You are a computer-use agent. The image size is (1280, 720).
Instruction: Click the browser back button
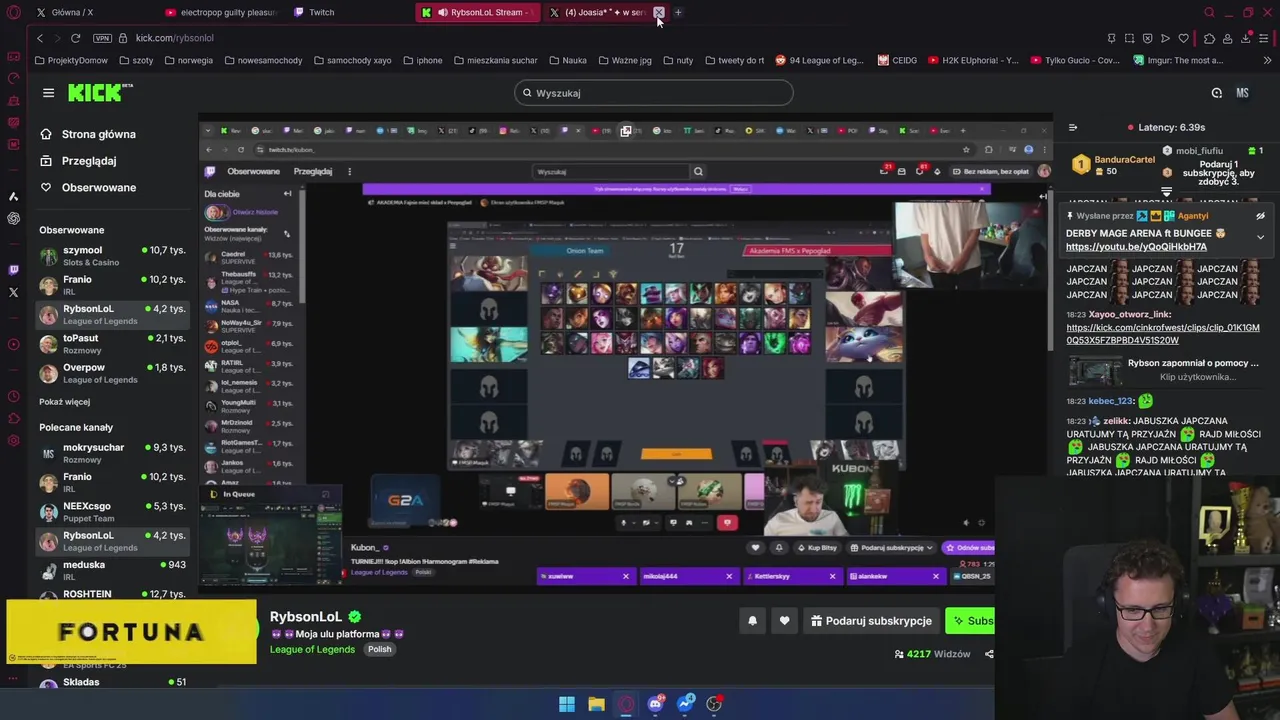(x=40, y=38)
